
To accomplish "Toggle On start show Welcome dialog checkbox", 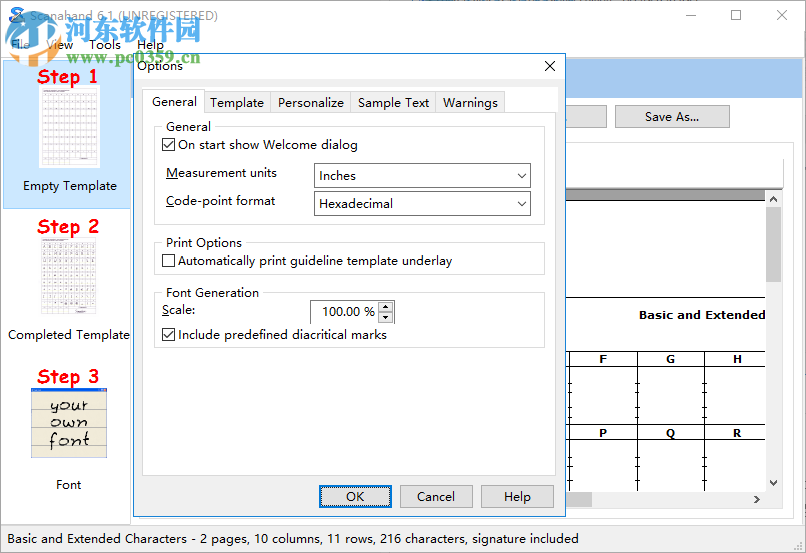I will tap(168, 145).
